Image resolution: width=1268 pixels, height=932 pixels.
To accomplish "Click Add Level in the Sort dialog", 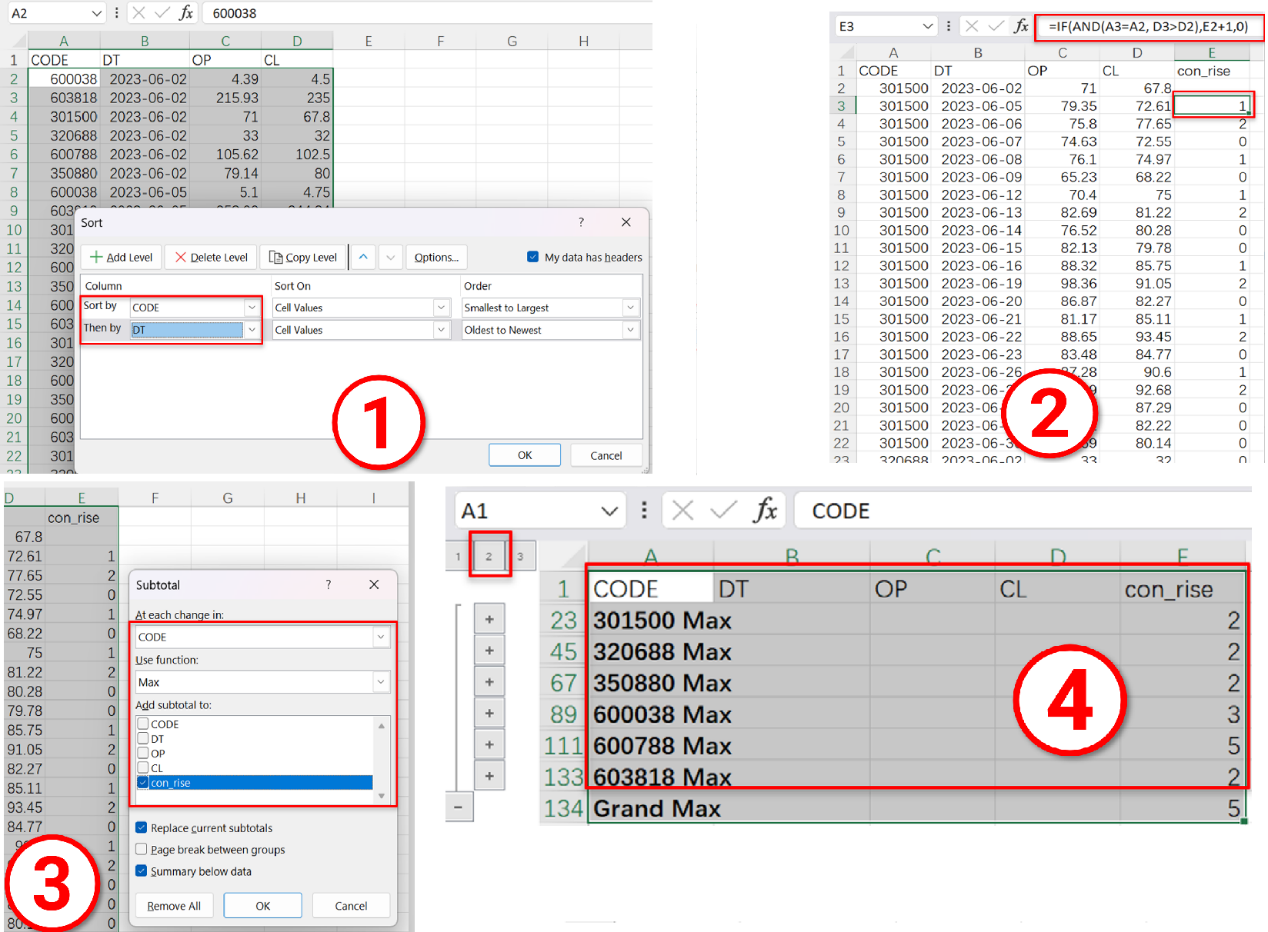I will point(121,257).
